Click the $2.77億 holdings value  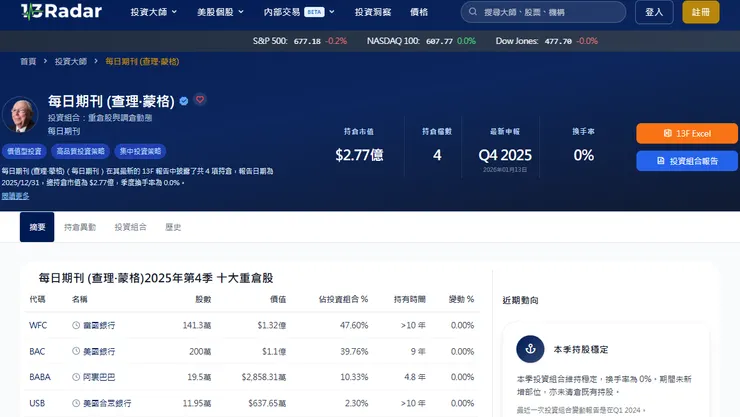click(359, 155)
